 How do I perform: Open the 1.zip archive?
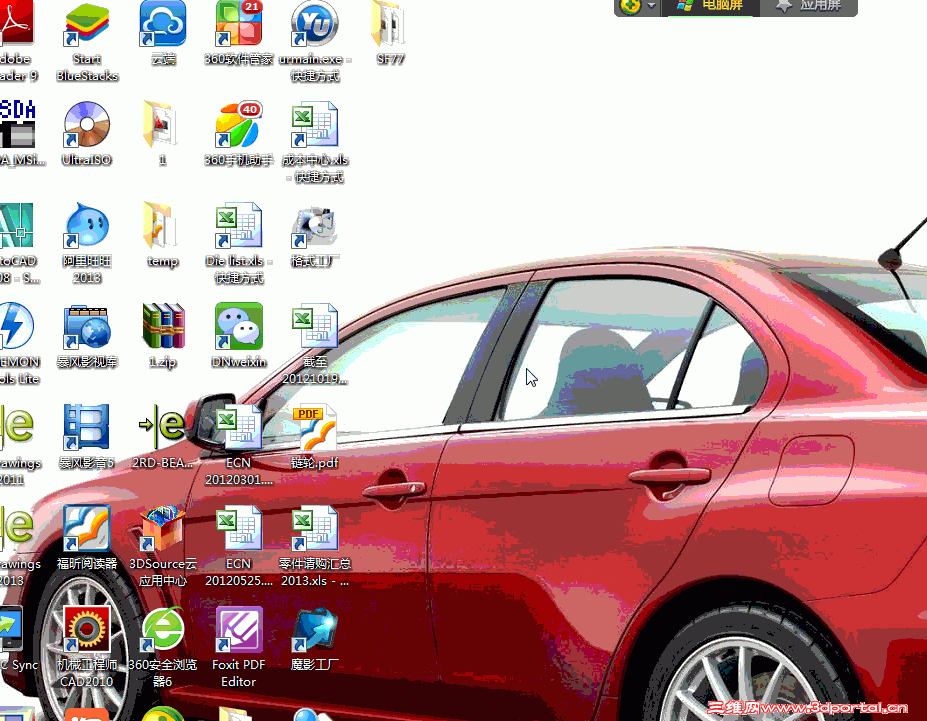(163, 326)
